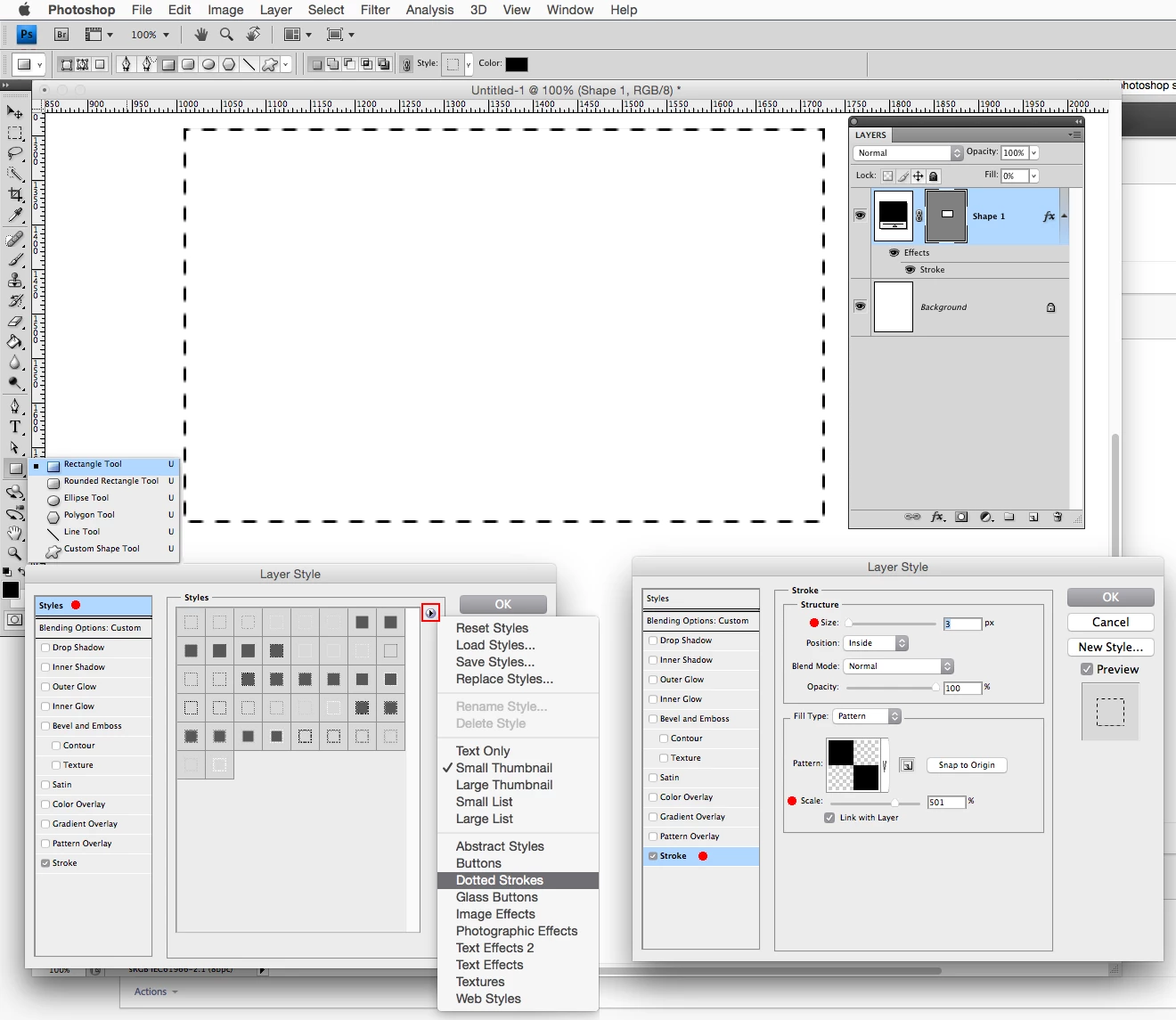Choose Large List view in styles menu
This screenshot has height=1020, width=1176.
pos(519,819)
